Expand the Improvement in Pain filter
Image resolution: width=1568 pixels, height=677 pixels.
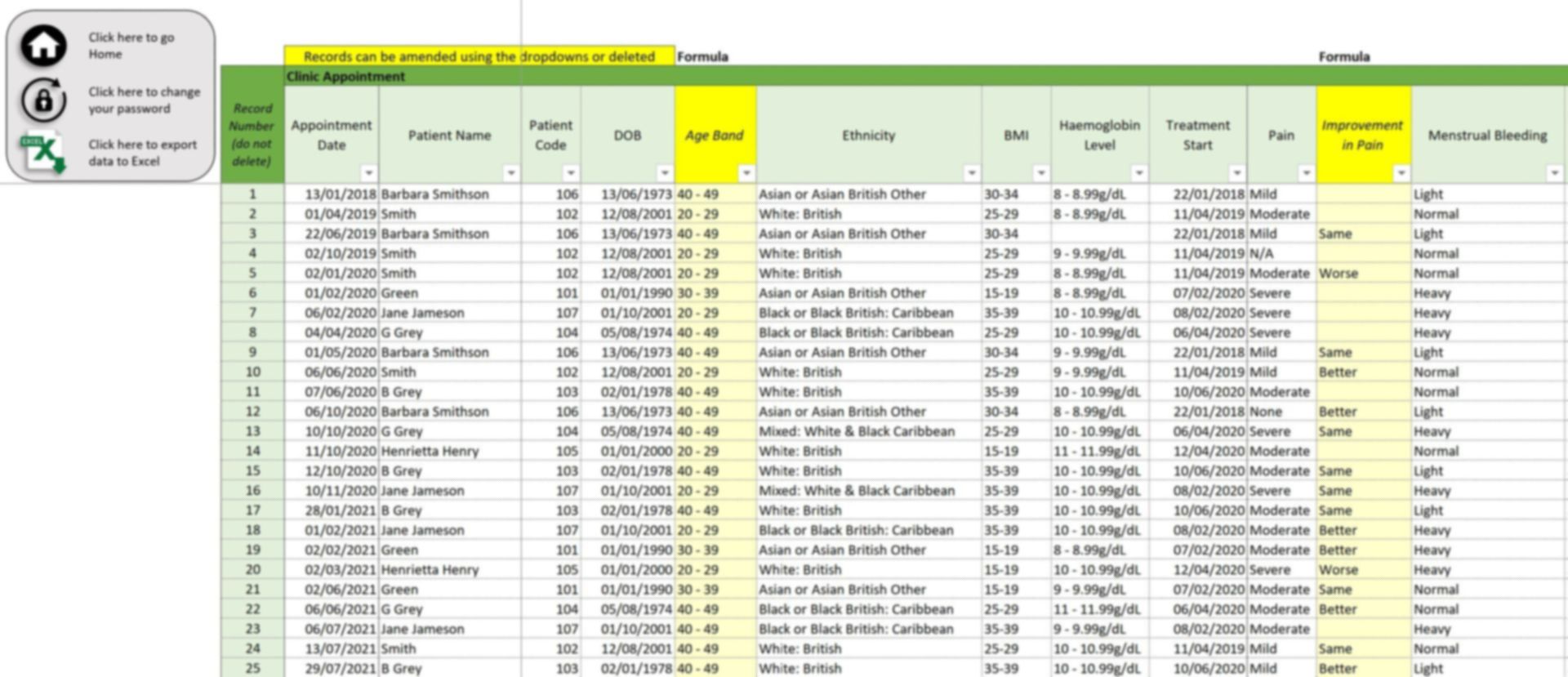click(1401, 173)
